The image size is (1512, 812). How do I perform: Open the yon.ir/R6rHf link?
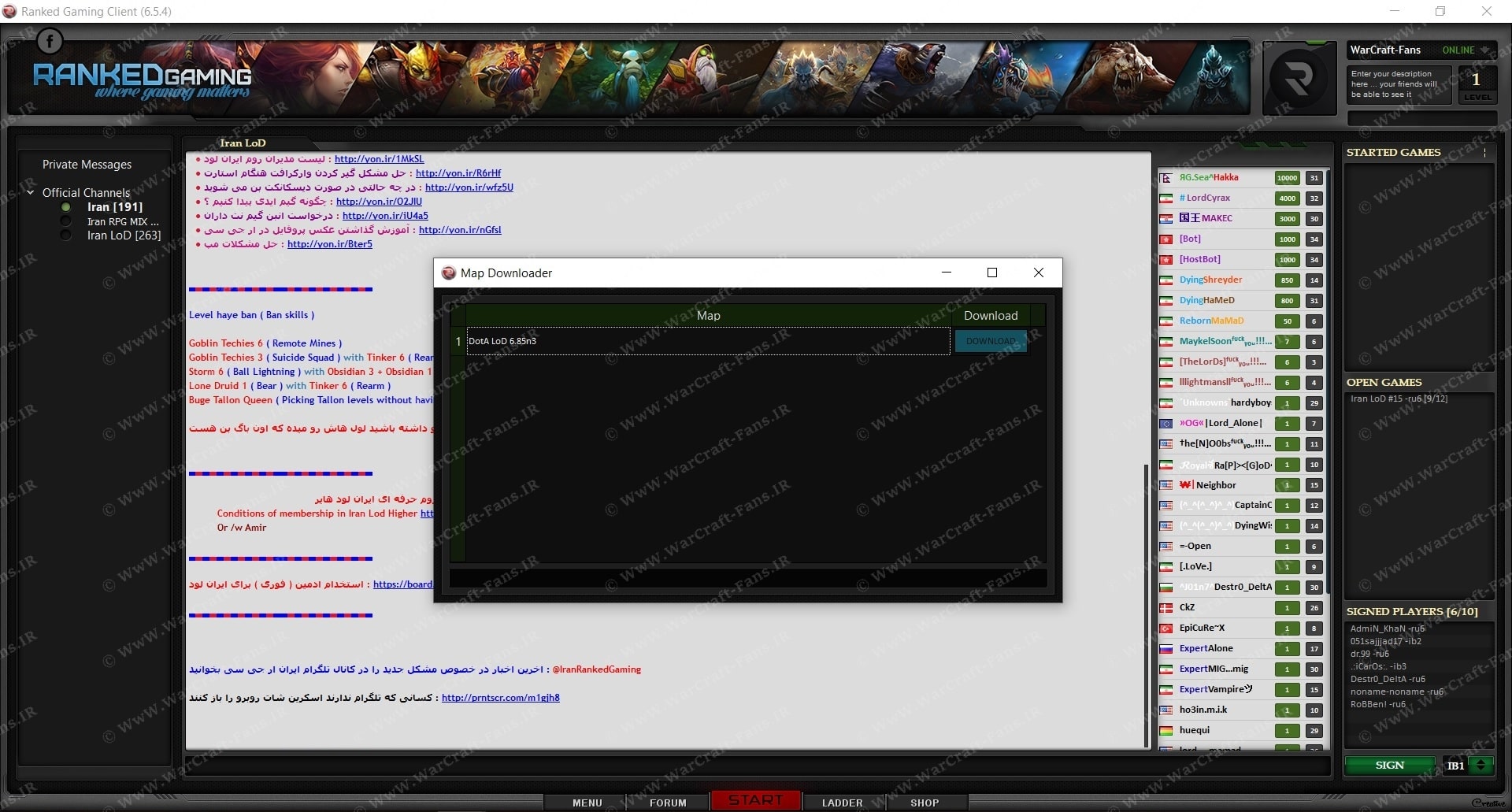click(458, 173)
